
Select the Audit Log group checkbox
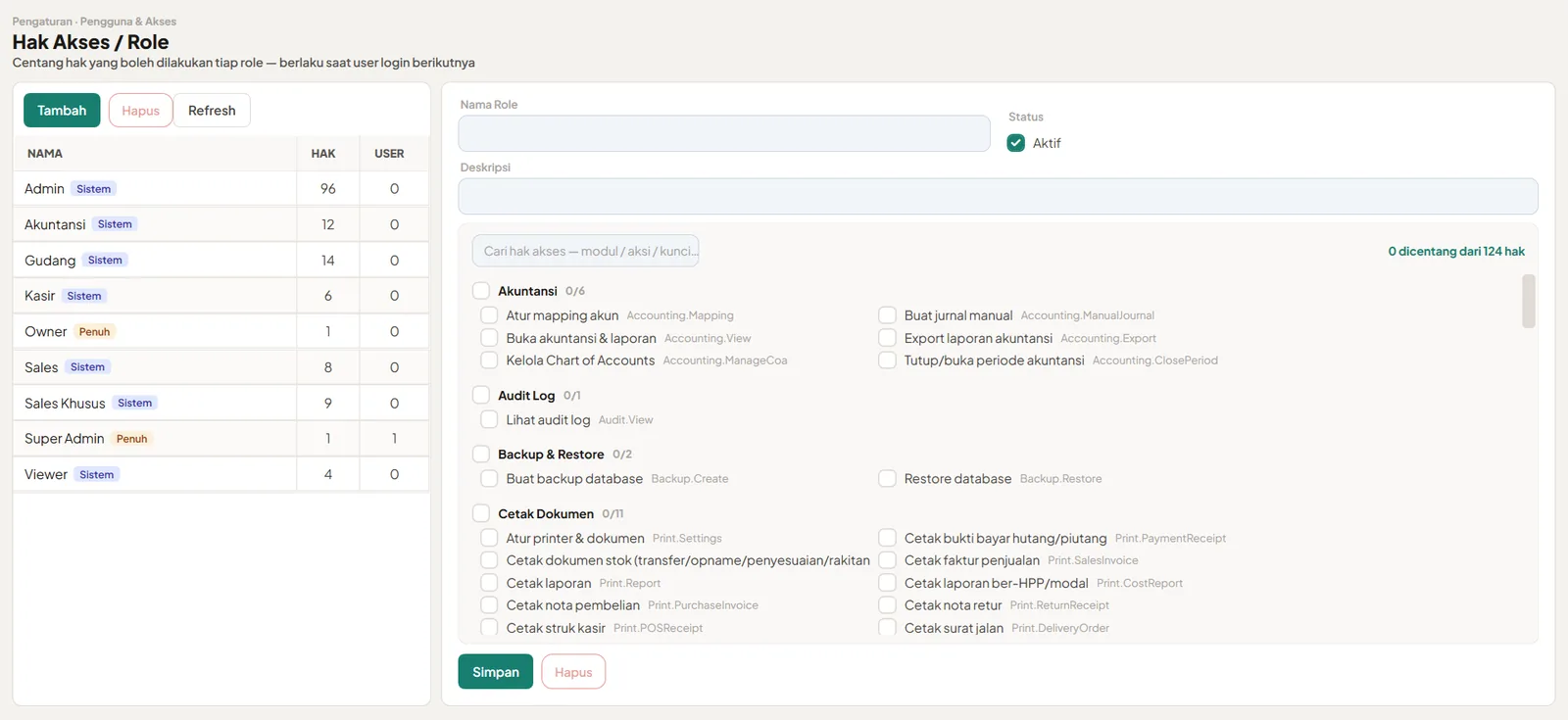point(481,396)
